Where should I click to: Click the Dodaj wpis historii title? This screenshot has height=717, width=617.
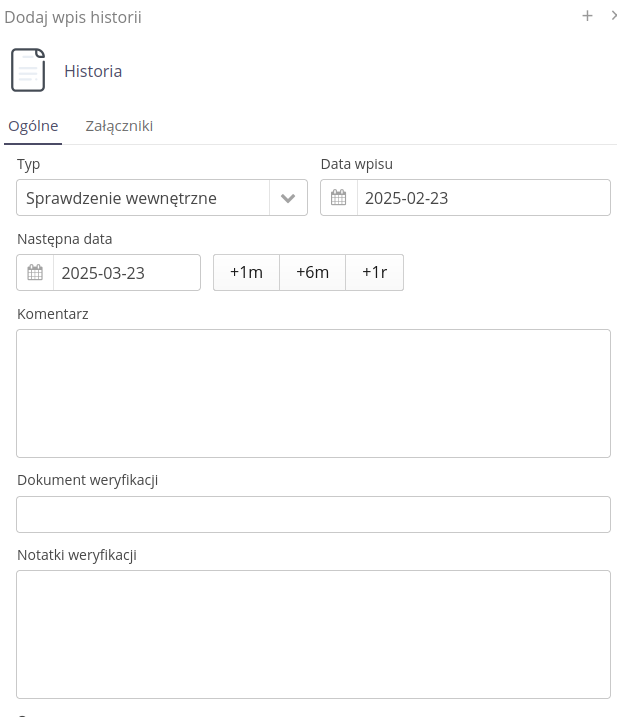click(x=73, y=17)
